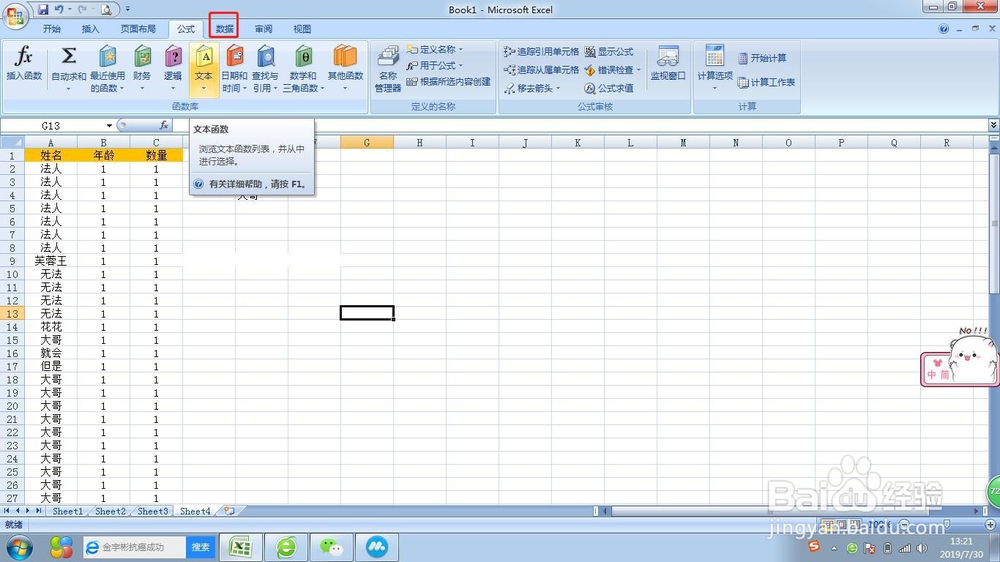Open Windows Start button
This screenshot has height=562, width=1000.
pyautogui.click(x=19, y=547)
